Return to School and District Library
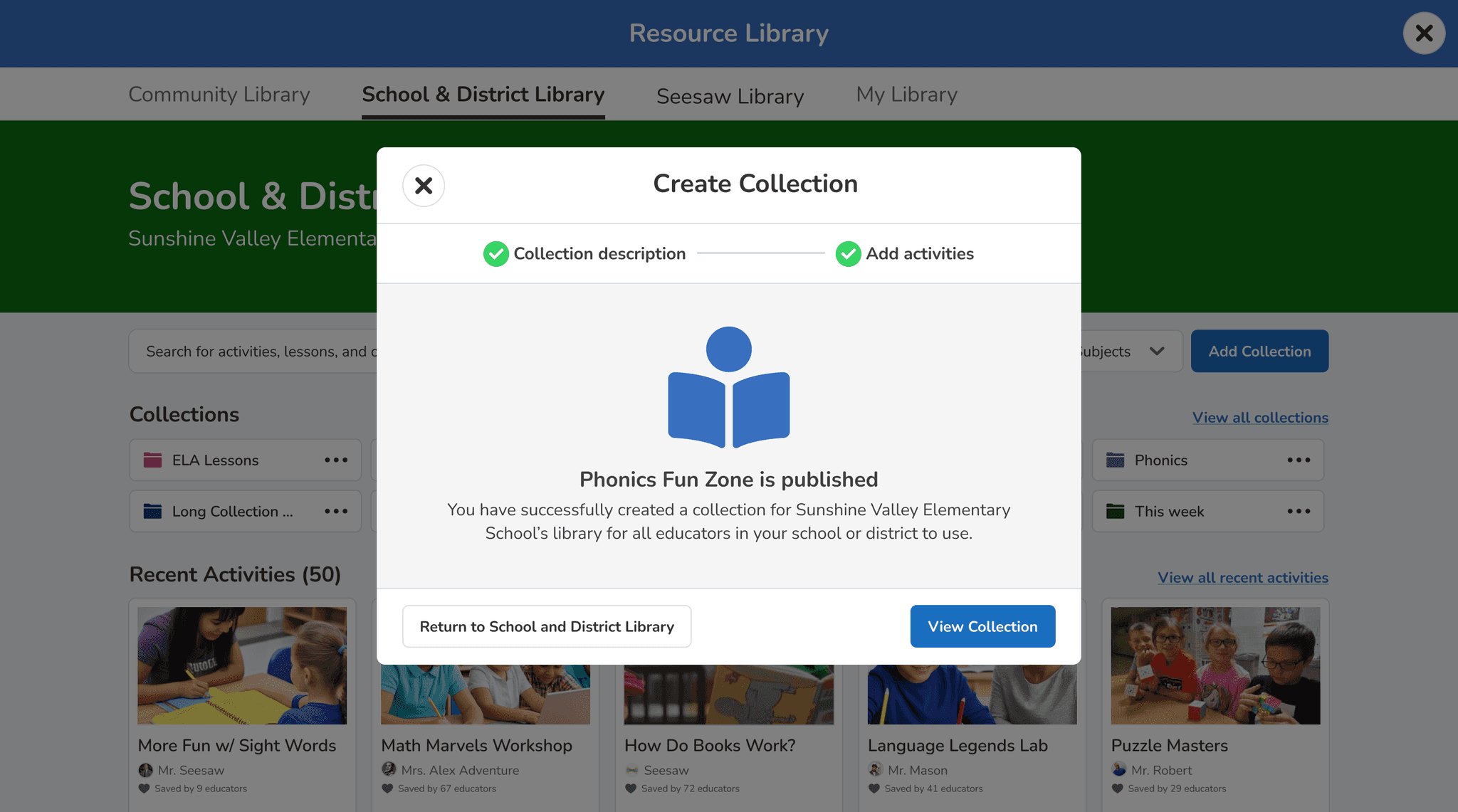The height and width of the screenshot is (812, 1458). [x=547, y=626]
